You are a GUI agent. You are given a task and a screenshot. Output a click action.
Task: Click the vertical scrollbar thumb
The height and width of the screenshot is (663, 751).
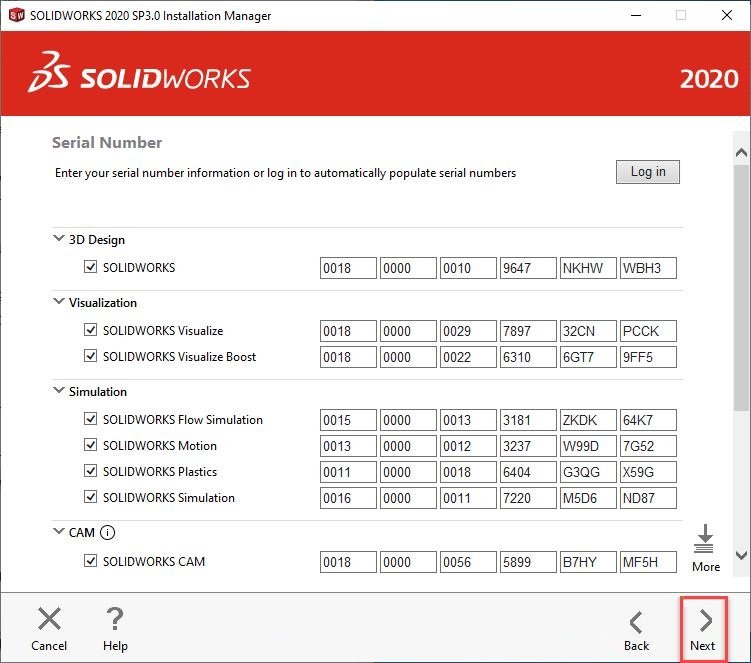click(741, 287)
